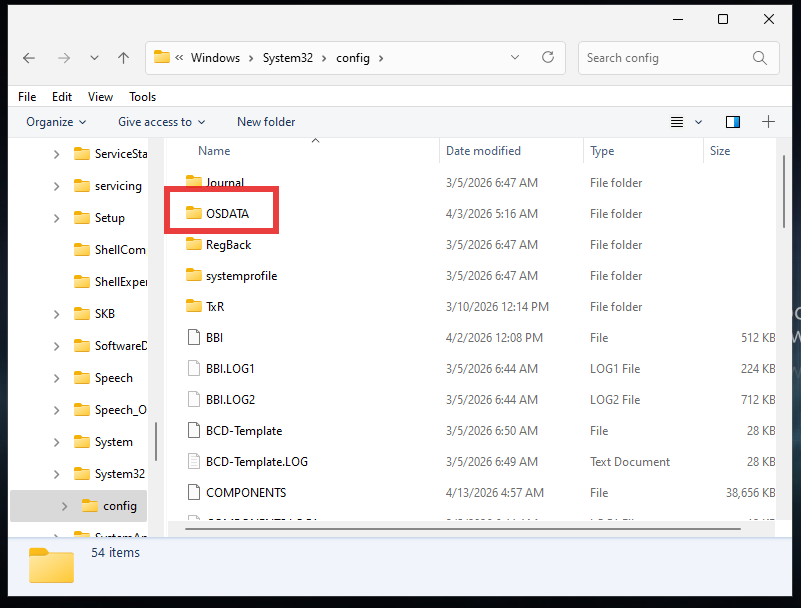801x608 pixels.
Task: Click the Text Document type cell
Action: [x=629, y=462]
